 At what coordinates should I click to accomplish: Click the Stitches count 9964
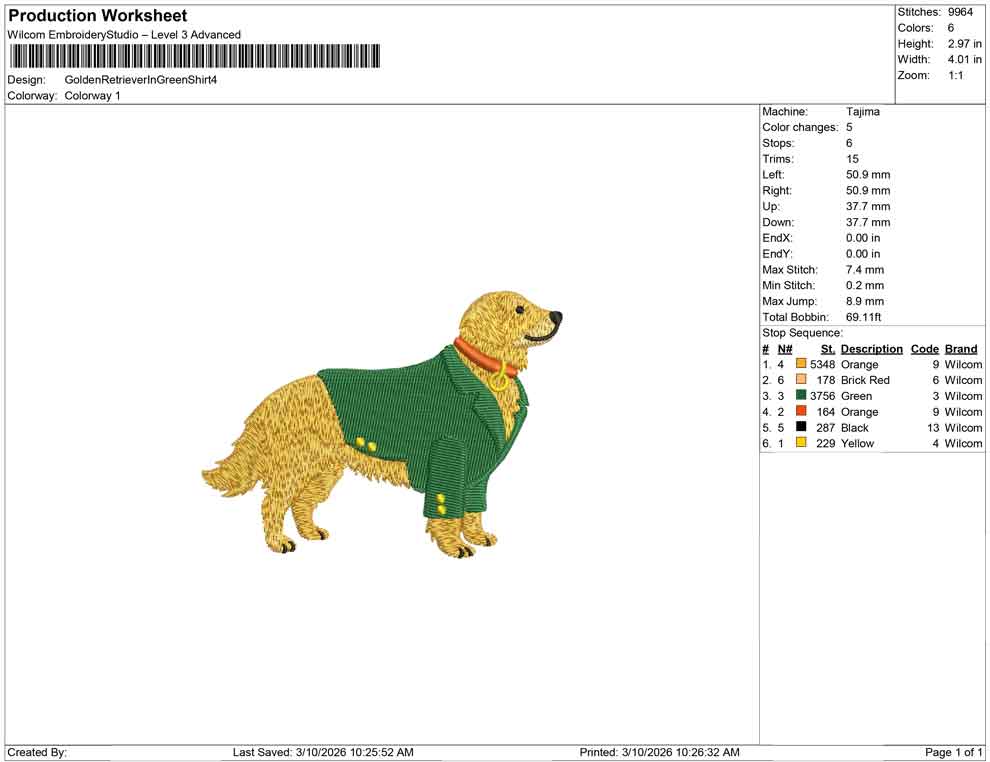[958, 12]
